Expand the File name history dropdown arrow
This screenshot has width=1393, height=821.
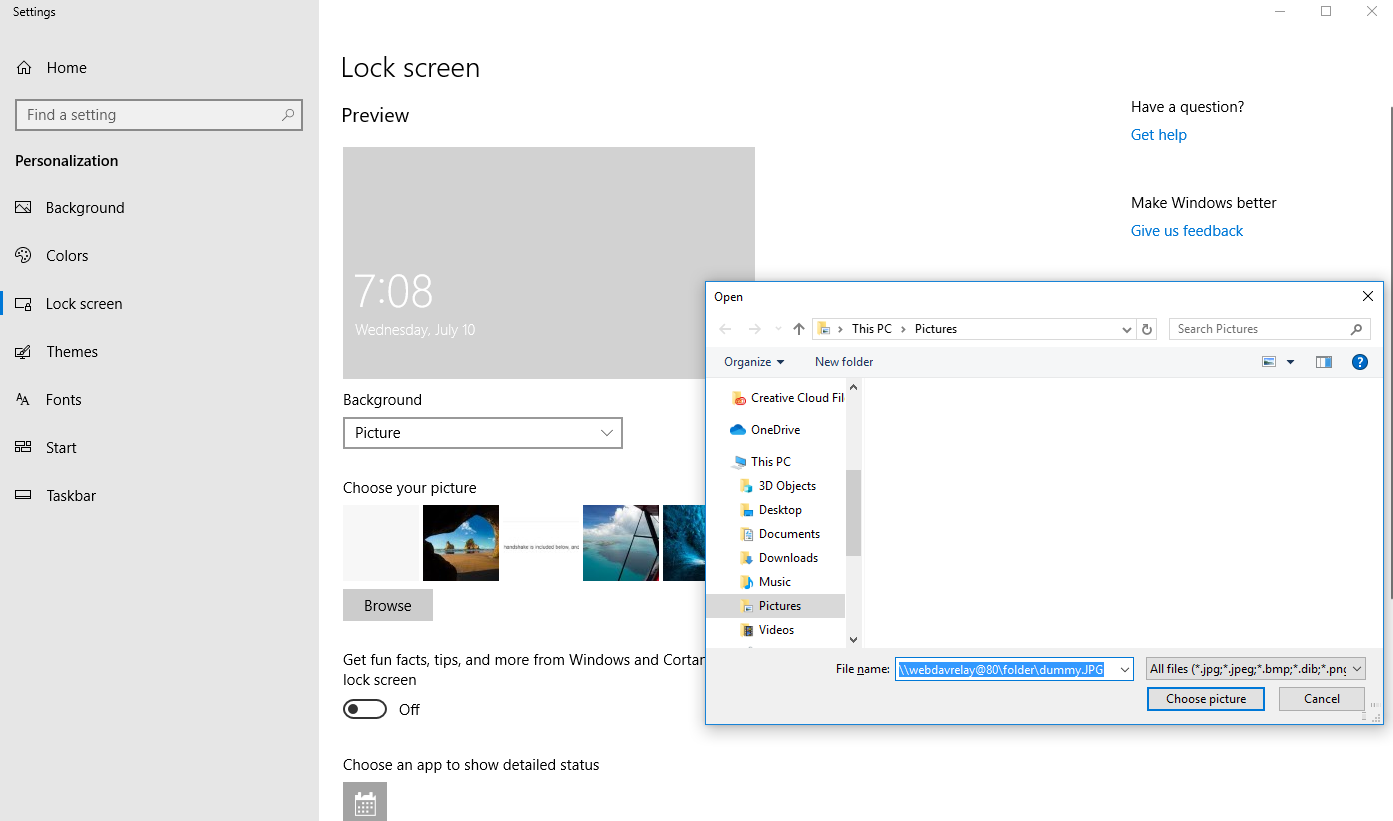[x=1125, y=670]
